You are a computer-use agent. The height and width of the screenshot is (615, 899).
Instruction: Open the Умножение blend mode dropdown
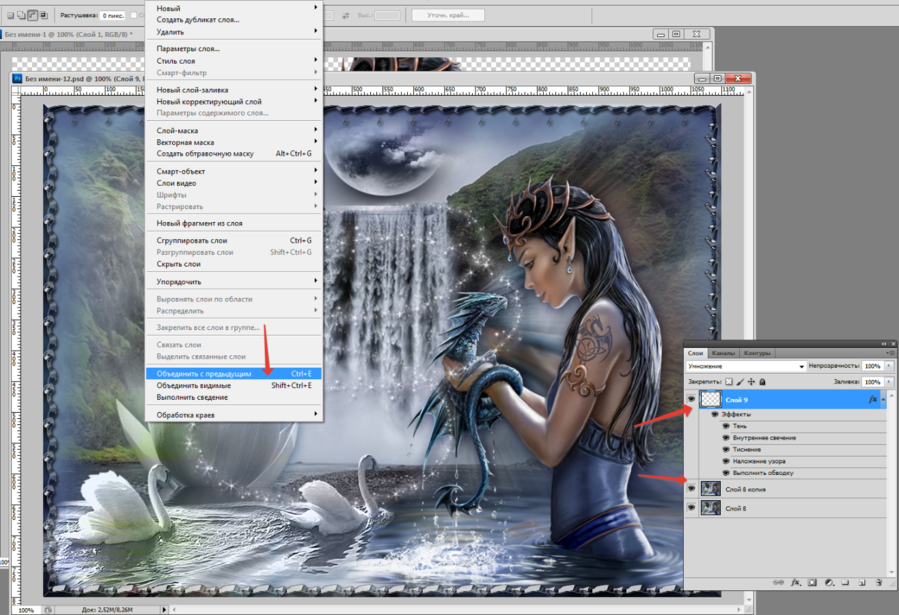tap(746, 366)
